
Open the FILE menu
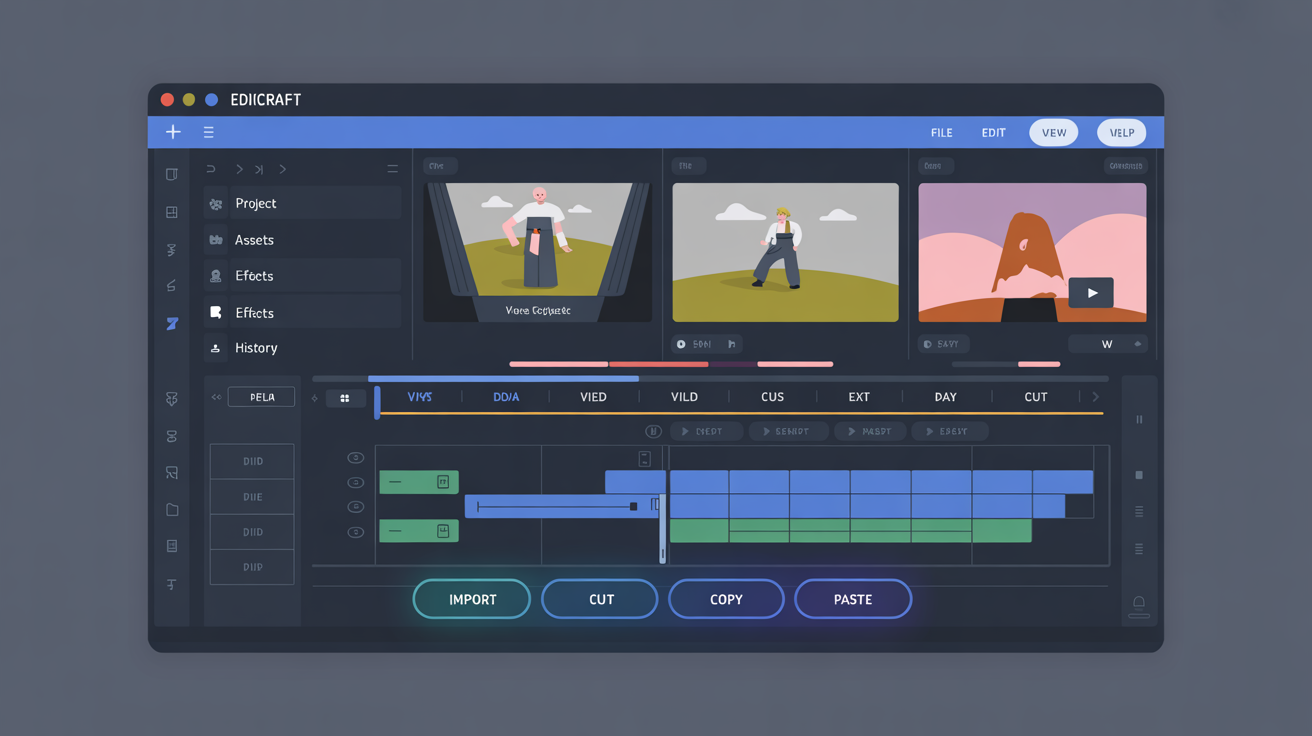[x=941, y=132]
